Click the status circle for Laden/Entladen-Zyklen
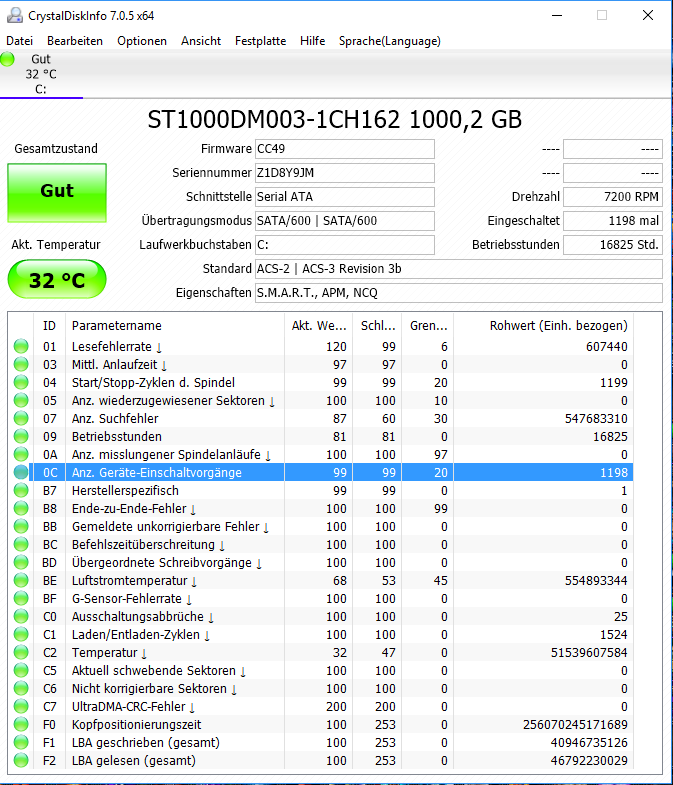This screenshot has height=785, width=673. [x=21, y=635]
